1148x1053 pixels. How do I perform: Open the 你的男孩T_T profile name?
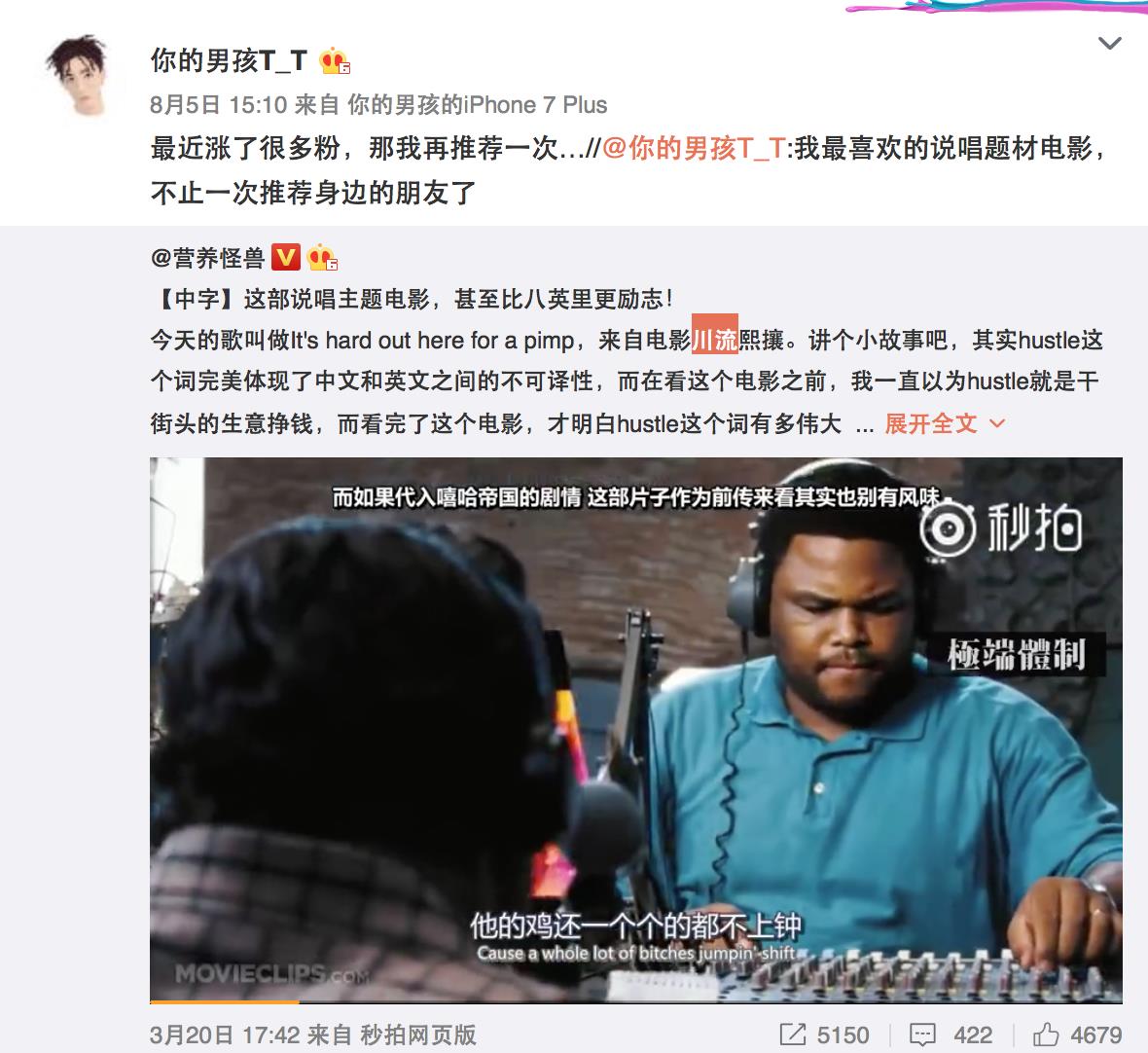229,60
